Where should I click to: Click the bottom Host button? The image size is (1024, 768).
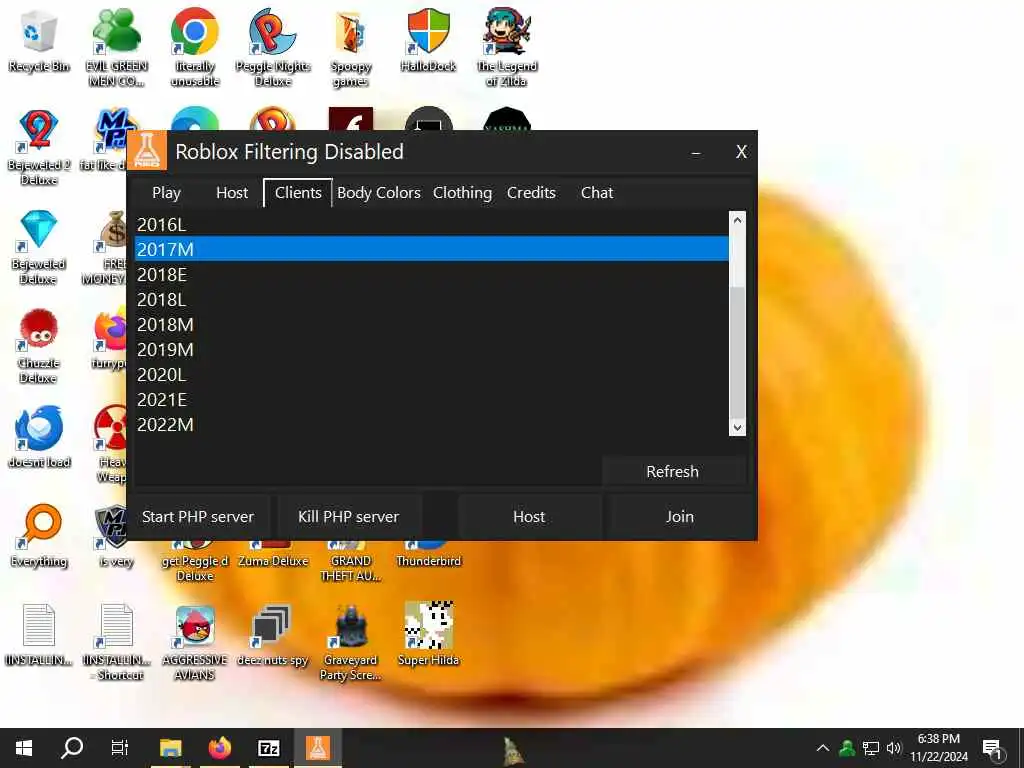click(x=529, y=517)
